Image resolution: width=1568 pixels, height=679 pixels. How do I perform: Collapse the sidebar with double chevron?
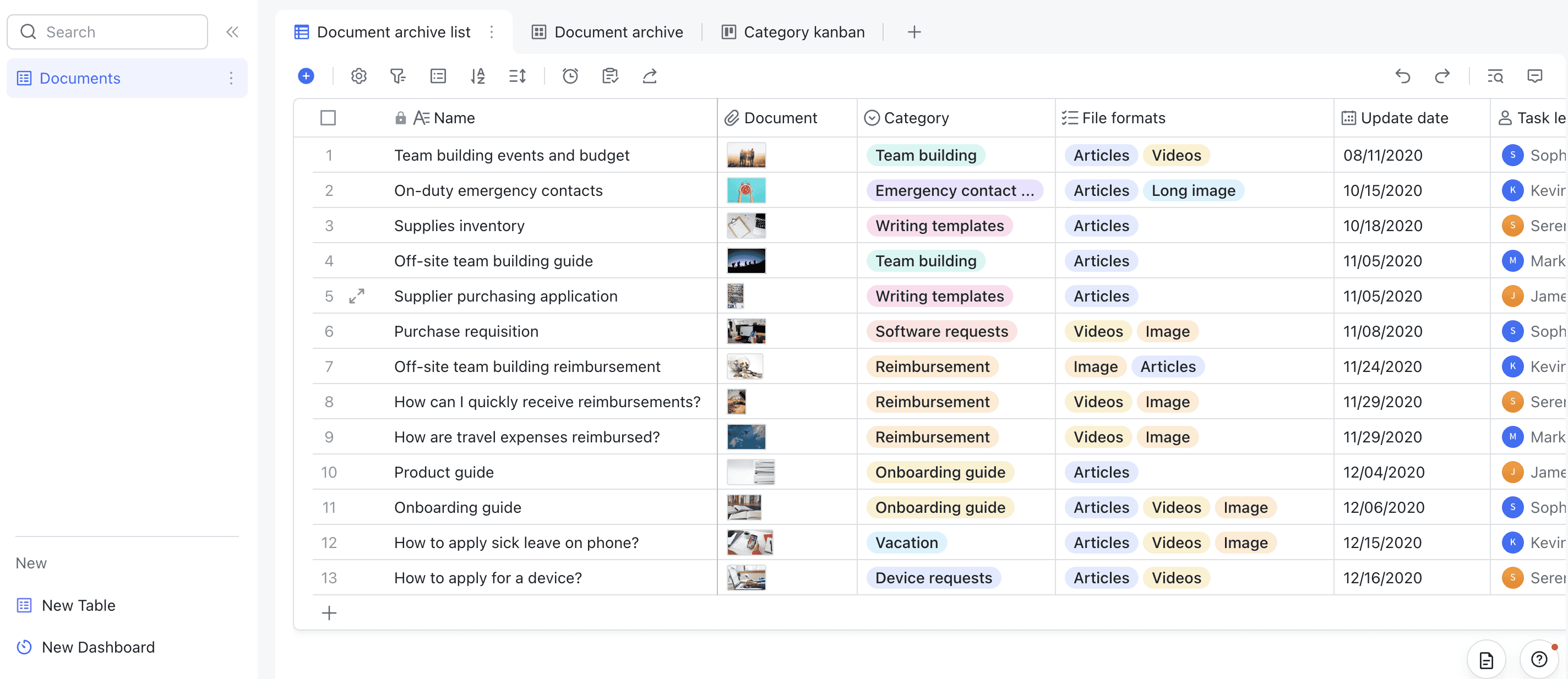tap(232, 31)
